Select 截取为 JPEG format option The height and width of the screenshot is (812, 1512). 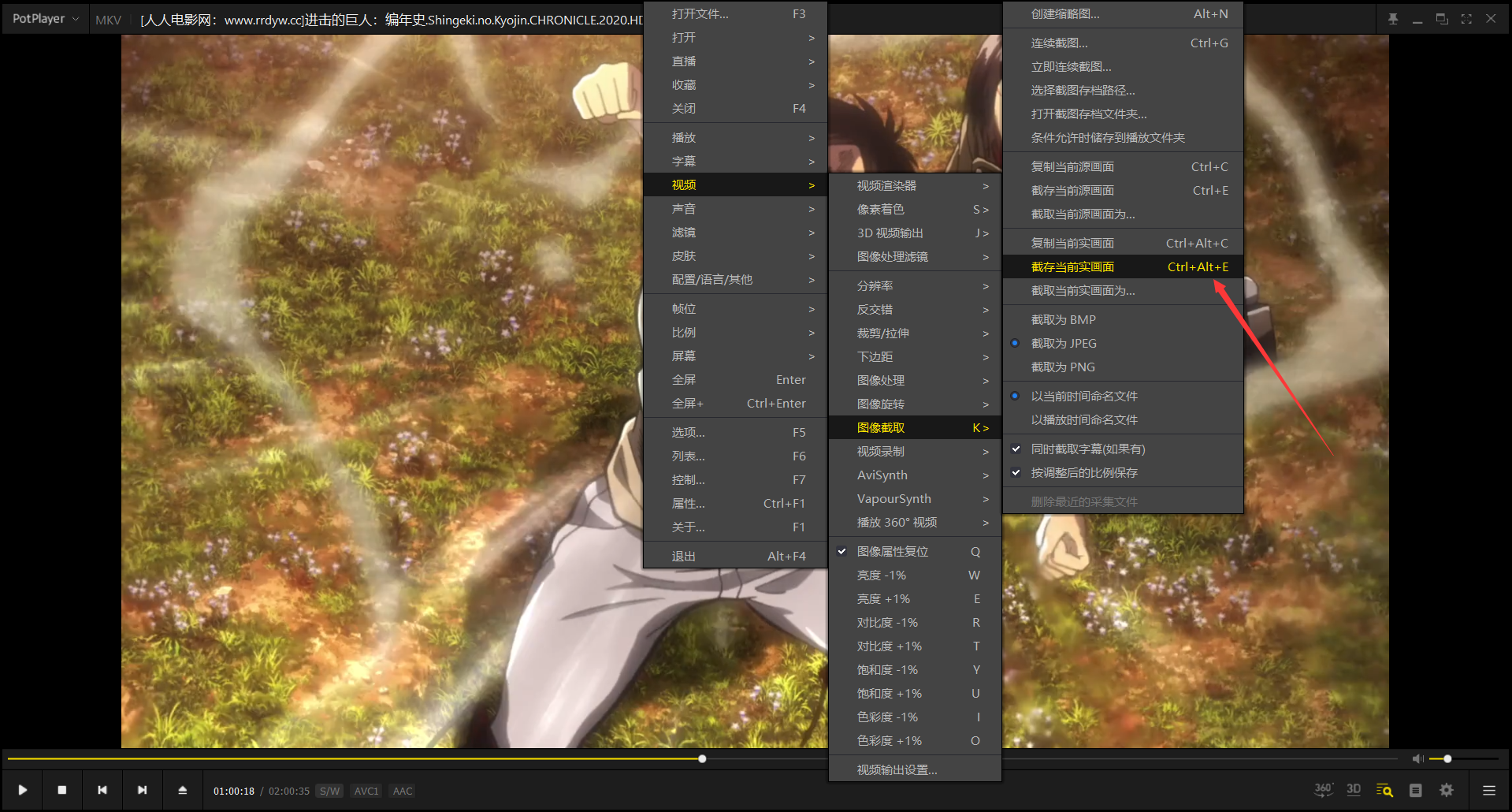(x=1124, y=343)
